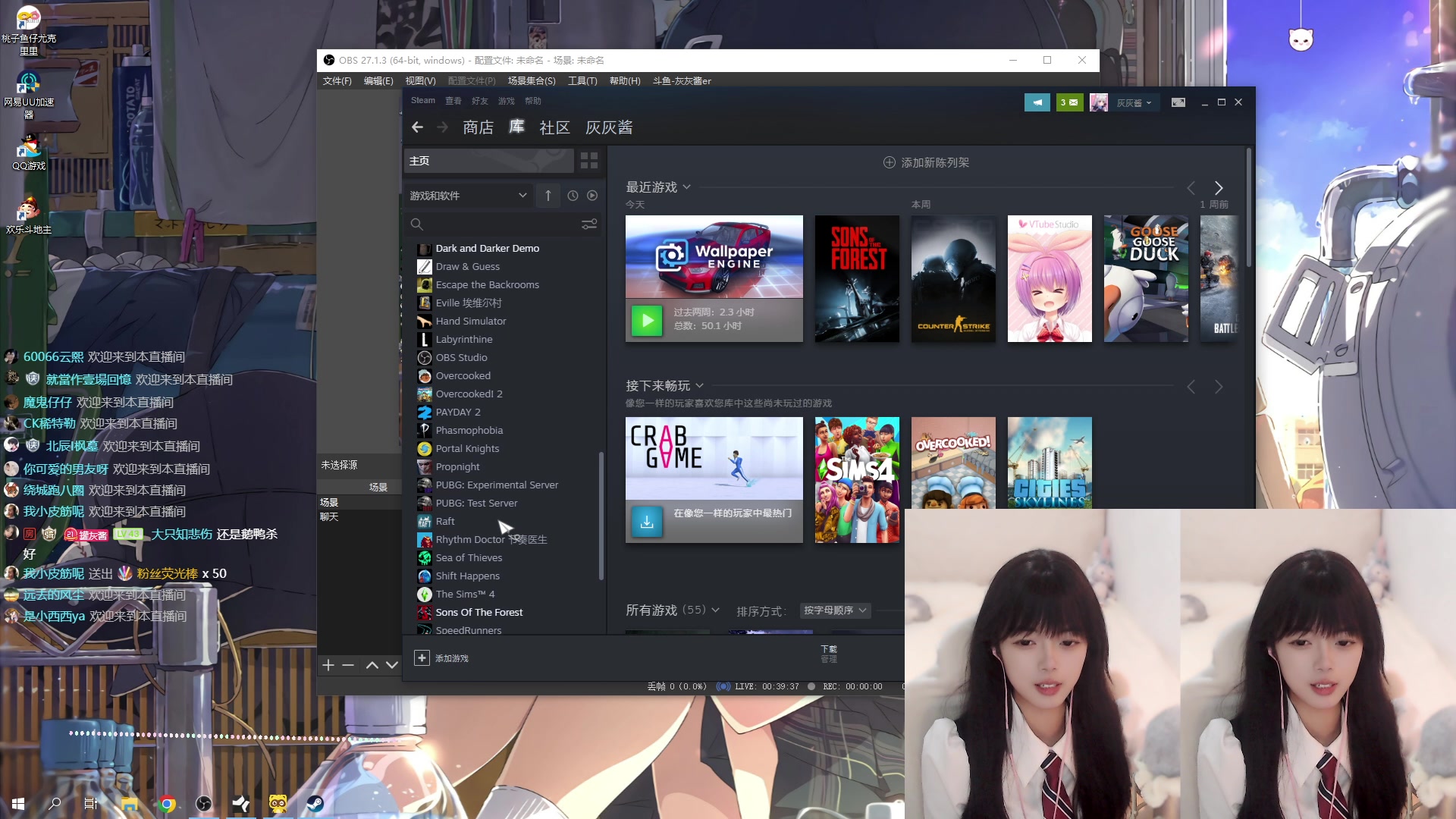Viewport: 1456px width, 819px height.
Task: Open the Goose Goose Duck cover thumbnail
Action: (x=1146, y=278)
